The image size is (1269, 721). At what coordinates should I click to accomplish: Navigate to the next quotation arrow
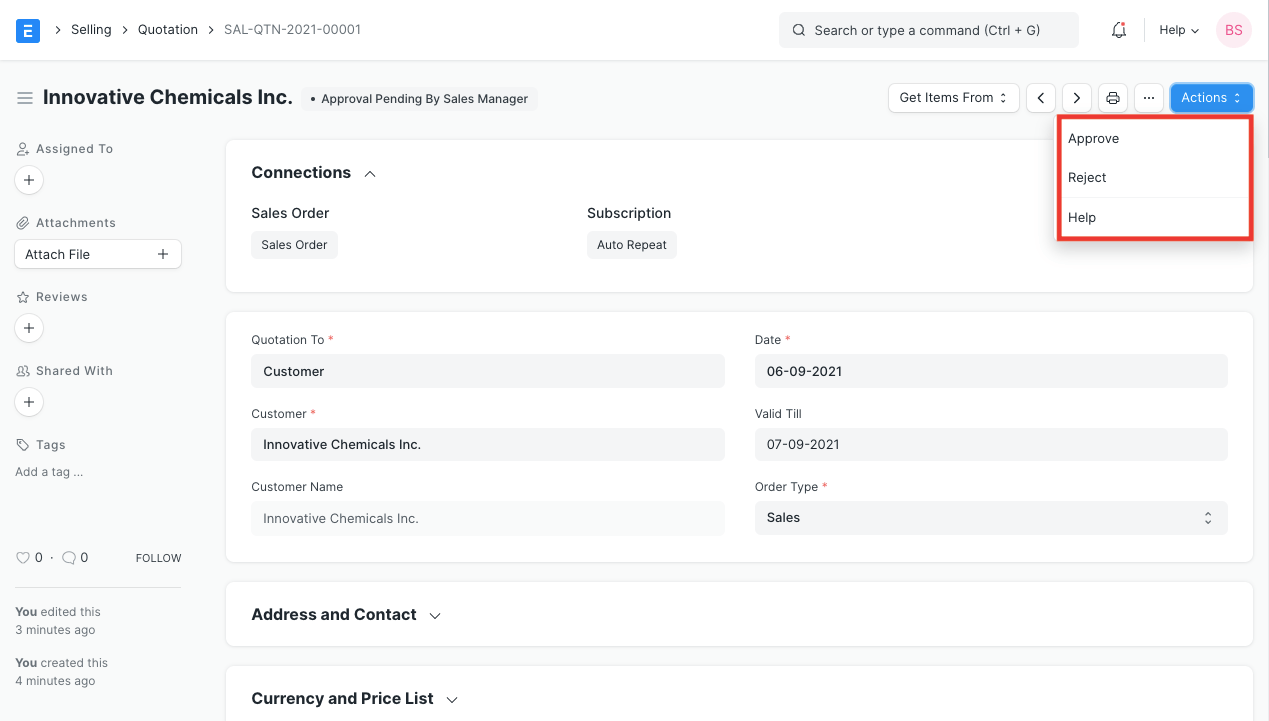(x=1076, y=97)
